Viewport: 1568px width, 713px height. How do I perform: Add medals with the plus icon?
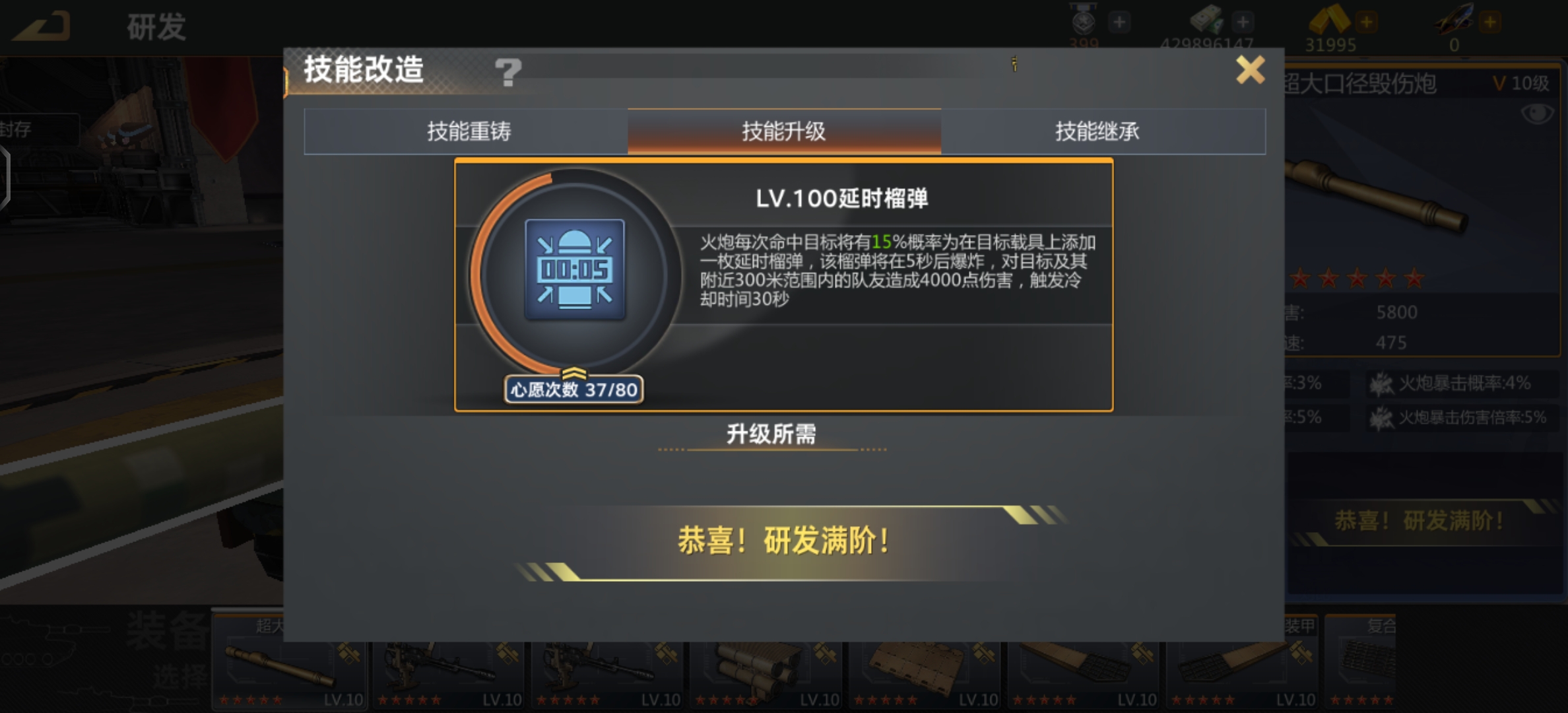pos(1119,22)
